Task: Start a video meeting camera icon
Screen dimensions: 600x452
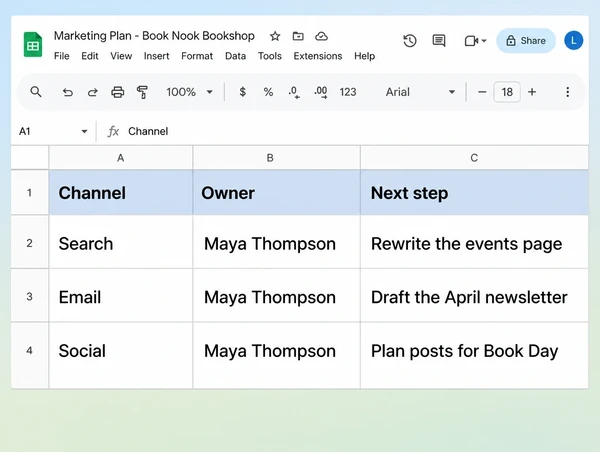Action: coord(471,41)
